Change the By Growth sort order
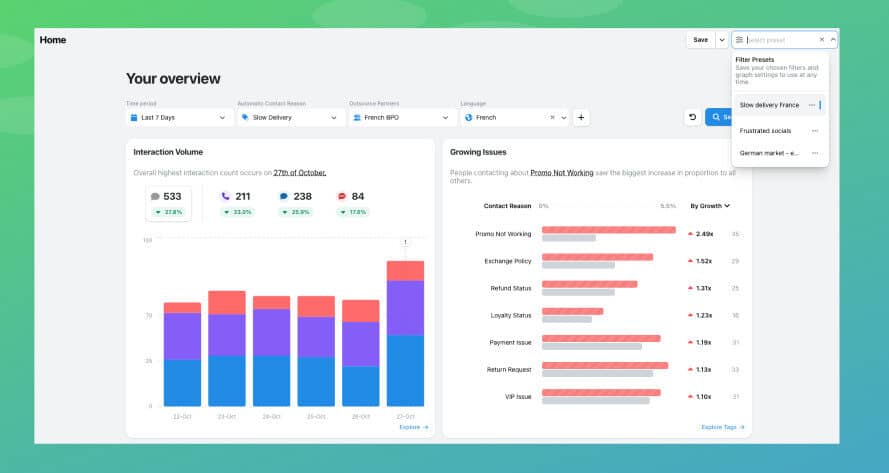Image resolution: width=889 pixels, height=473 pixels. coord(710,206)
